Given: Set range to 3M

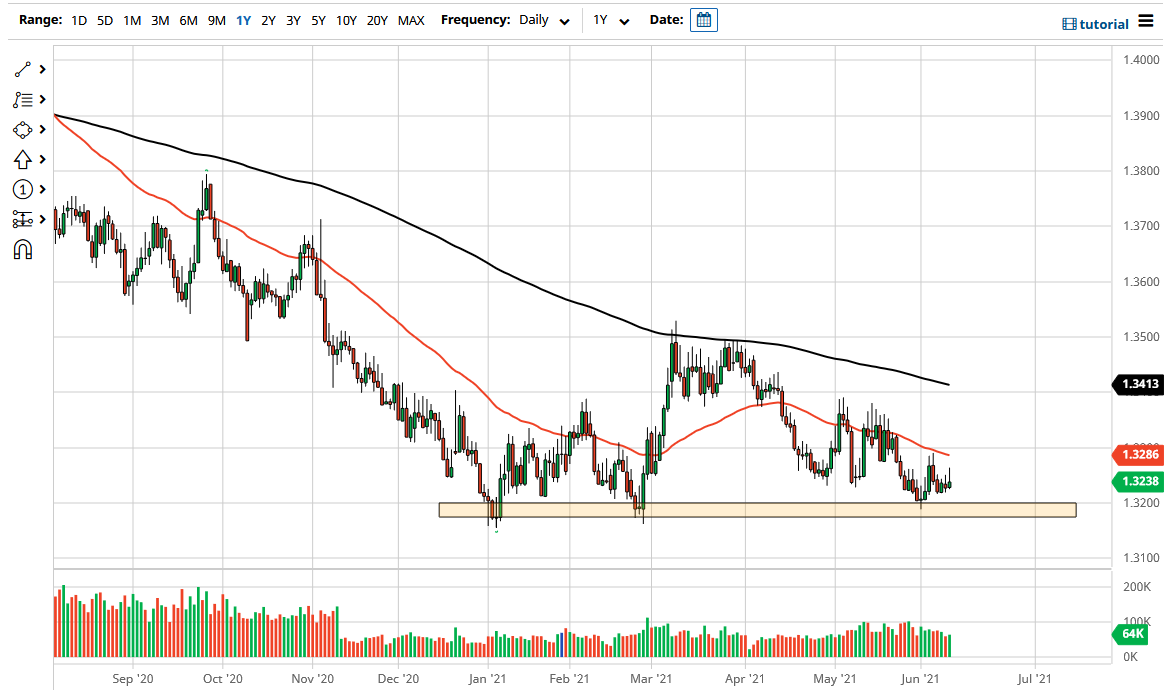Looking at the screenshot, I should pos(160,21).
